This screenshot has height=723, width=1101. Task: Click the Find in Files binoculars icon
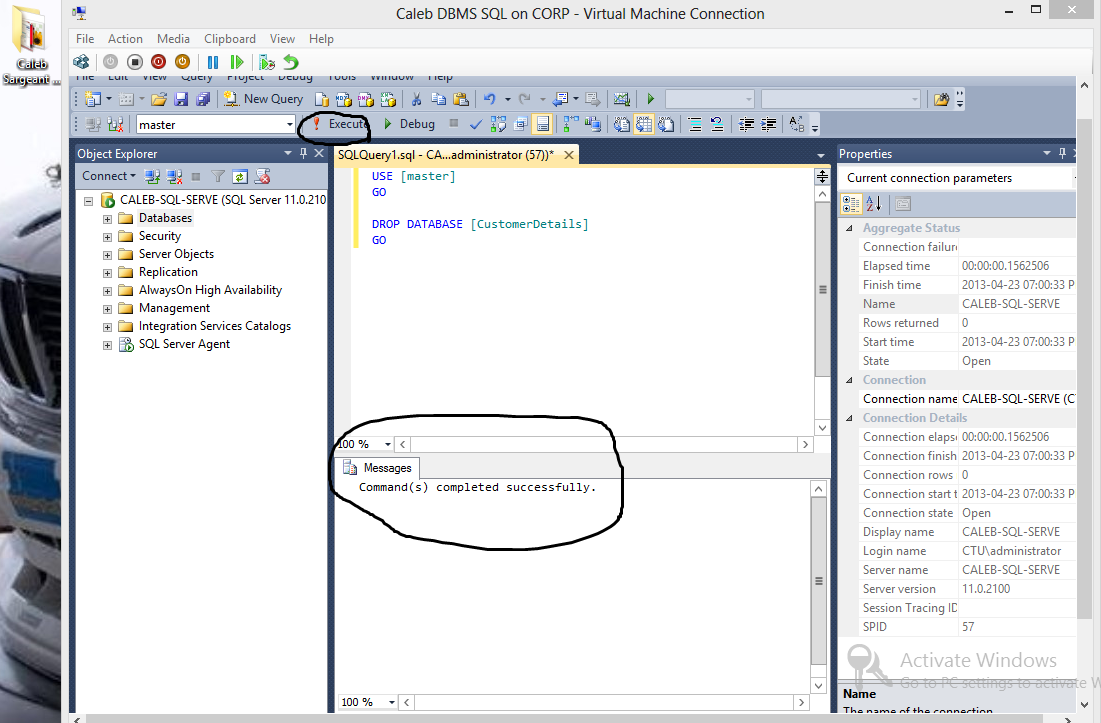coord(942,99)
